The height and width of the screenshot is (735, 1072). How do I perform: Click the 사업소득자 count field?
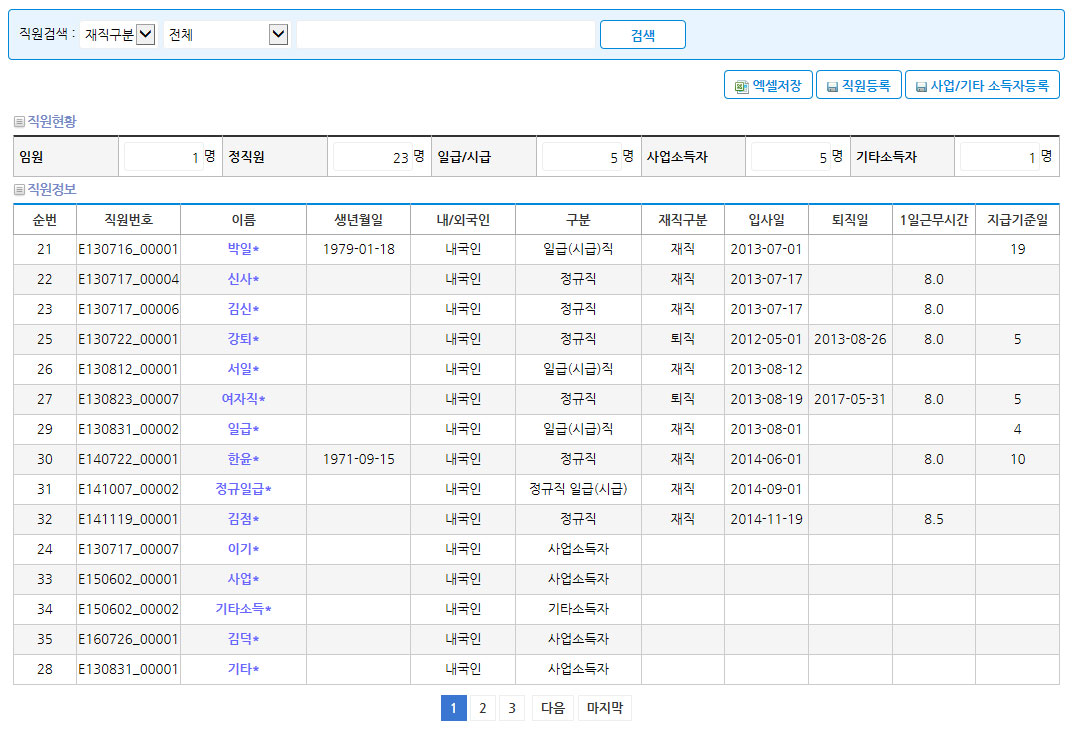point(791,157)
